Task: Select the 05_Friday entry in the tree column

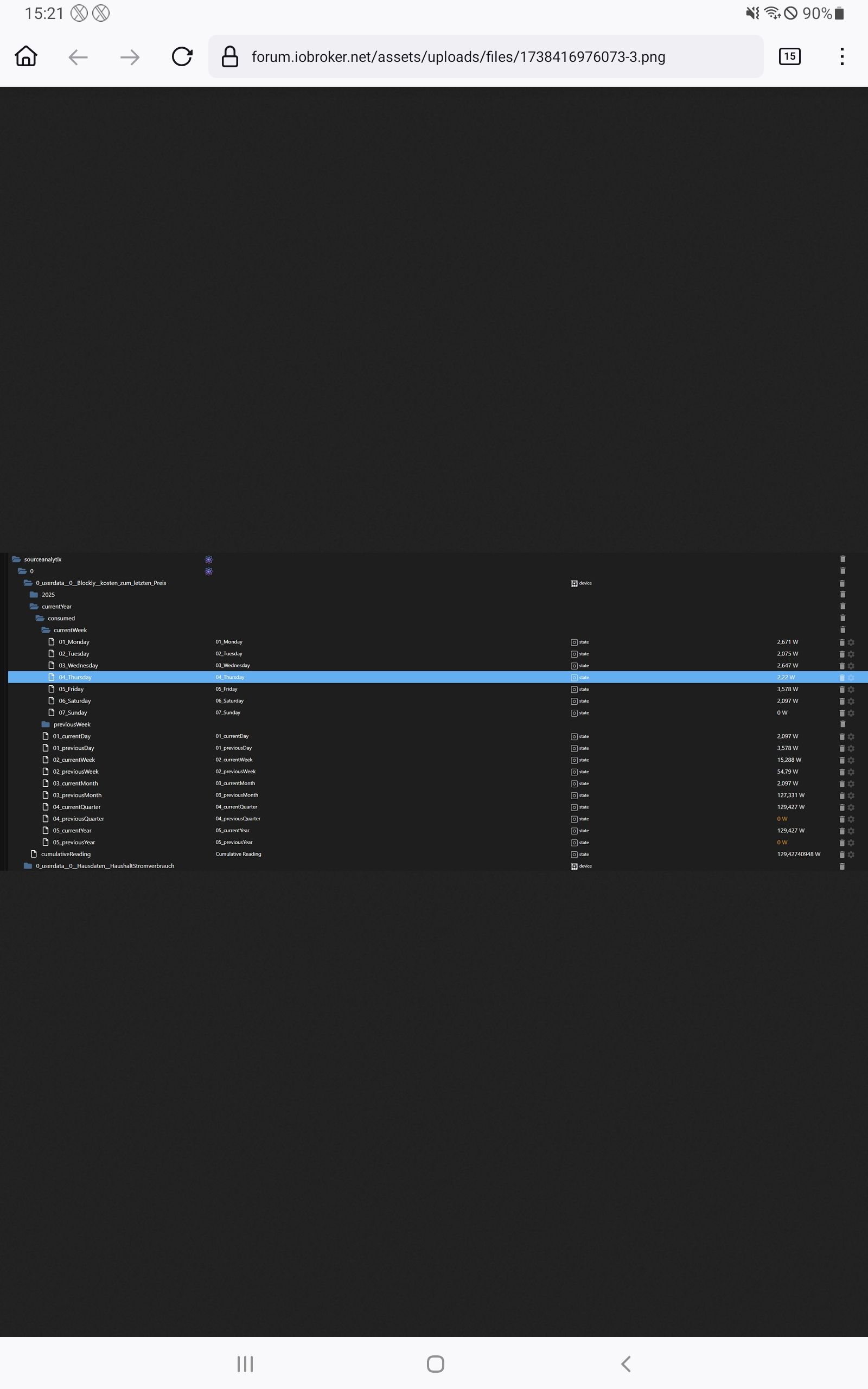Action: (71, 689)
